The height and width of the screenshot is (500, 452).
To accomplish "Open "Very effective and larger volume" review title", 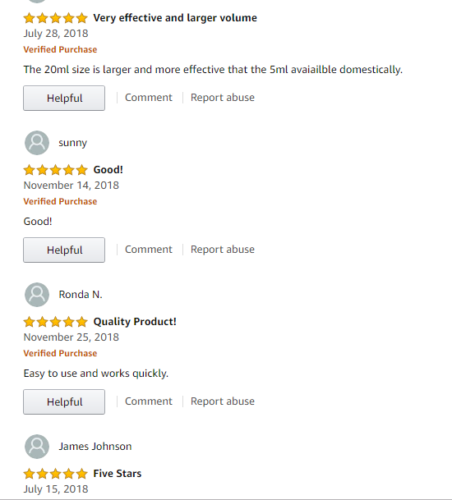I will (x=175, y=18).
